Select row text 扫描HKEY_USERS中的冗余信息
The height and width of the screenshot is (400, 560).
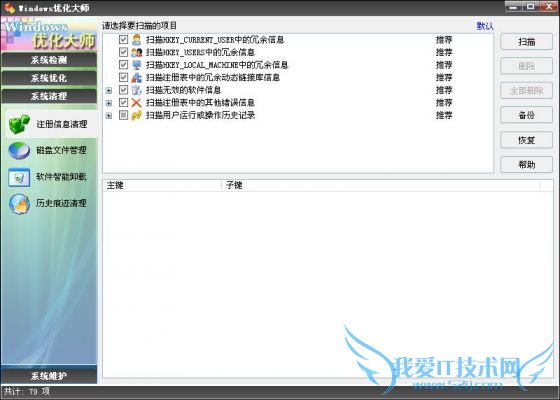coord(200,52)
